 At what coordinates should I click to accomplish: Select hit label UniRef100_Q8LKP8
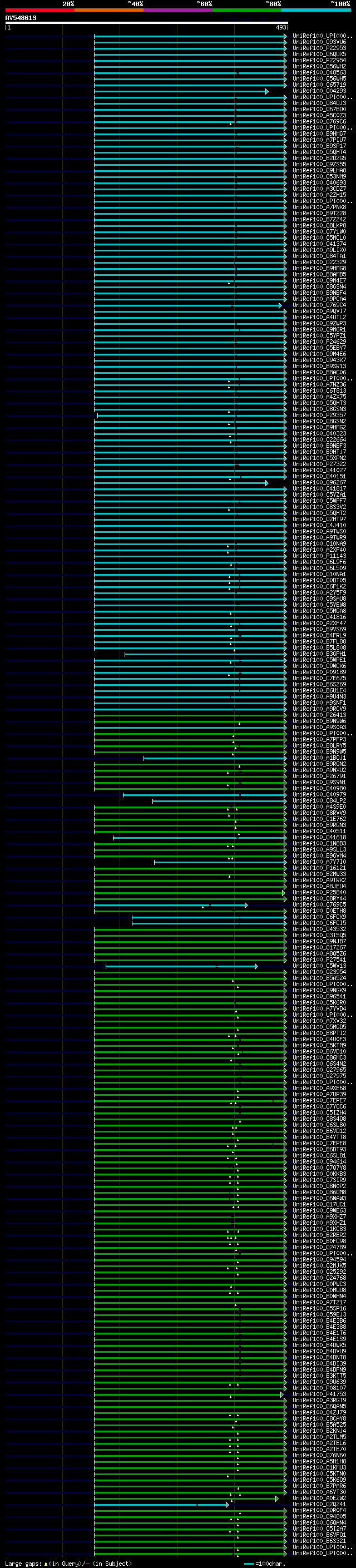[319, 225]
